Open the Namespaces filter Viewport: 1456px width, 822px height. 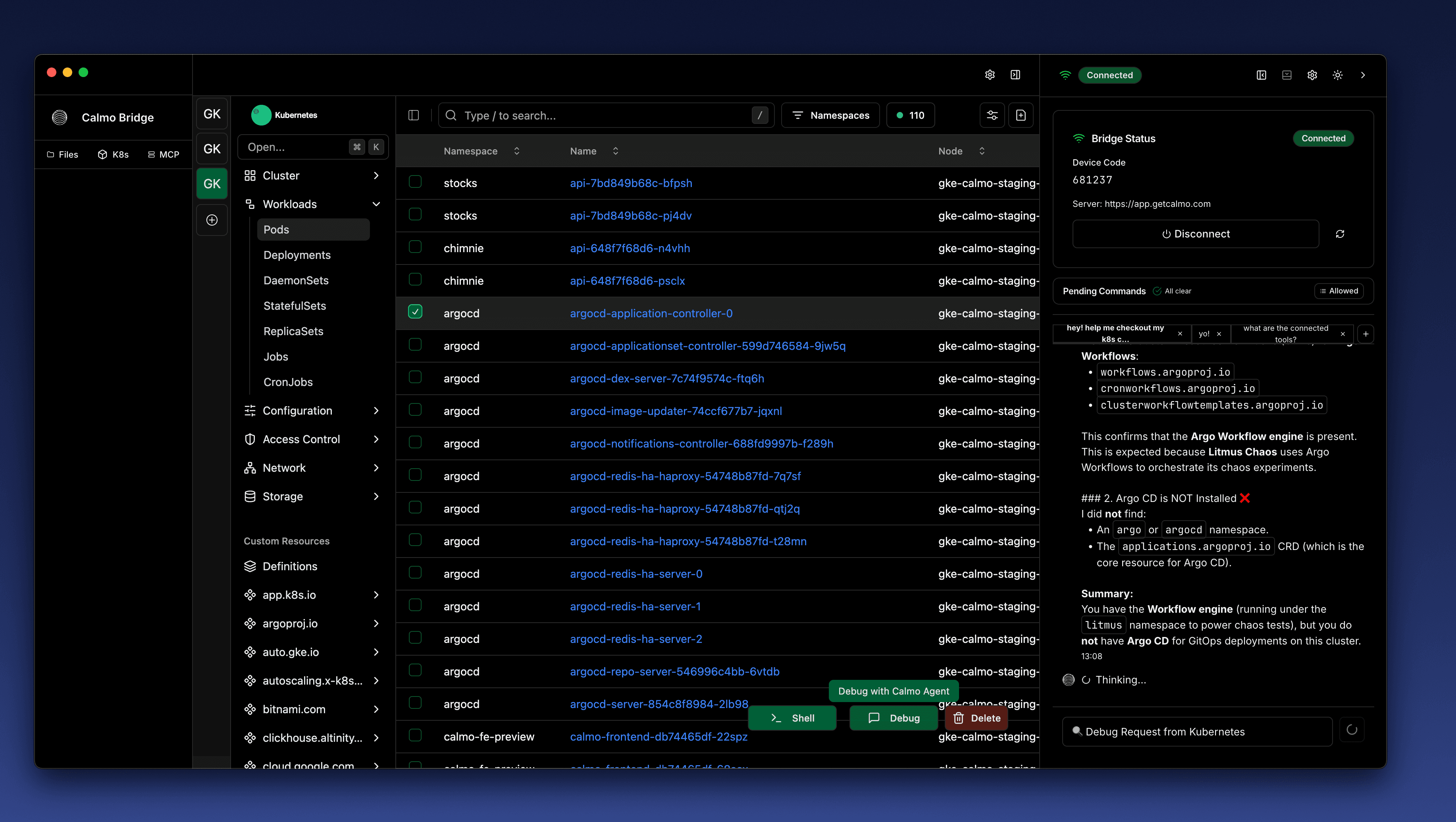click(x=830, y=115)
